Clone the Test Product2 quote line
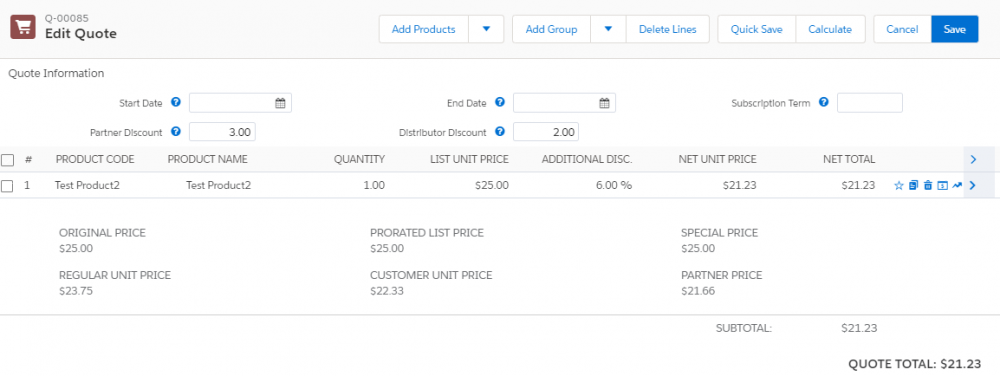This screenshot has height=376, width=1000. pyautogui.click(x=914, y=185)
